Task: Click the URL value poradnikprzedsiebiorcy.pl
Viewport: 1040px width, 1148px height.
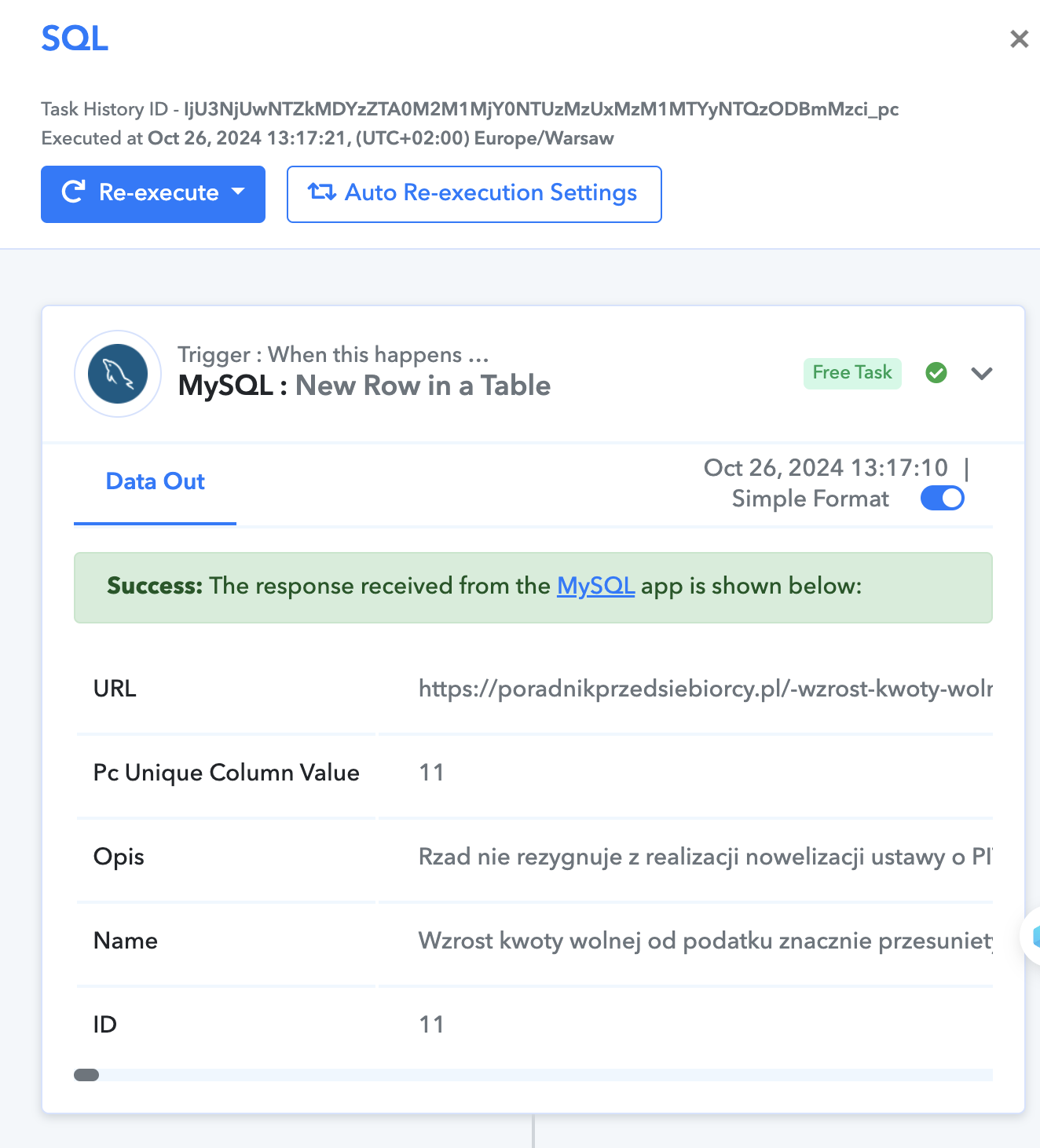Action: [705, 689]
